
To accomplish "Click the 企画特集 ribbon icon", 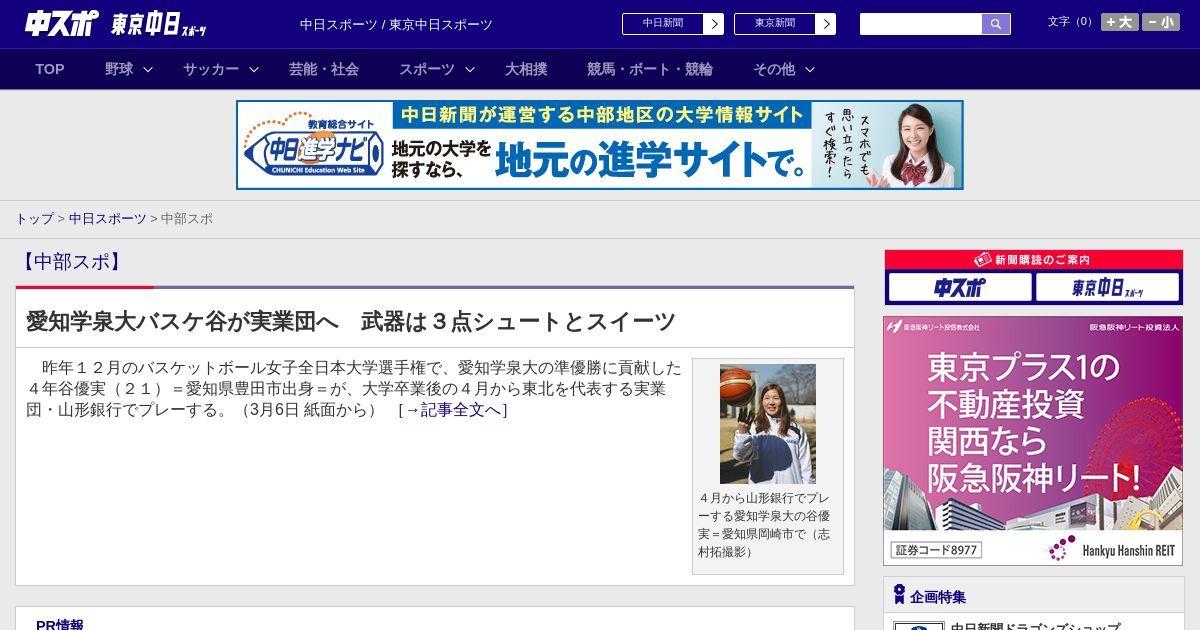I will click(899, 595).
